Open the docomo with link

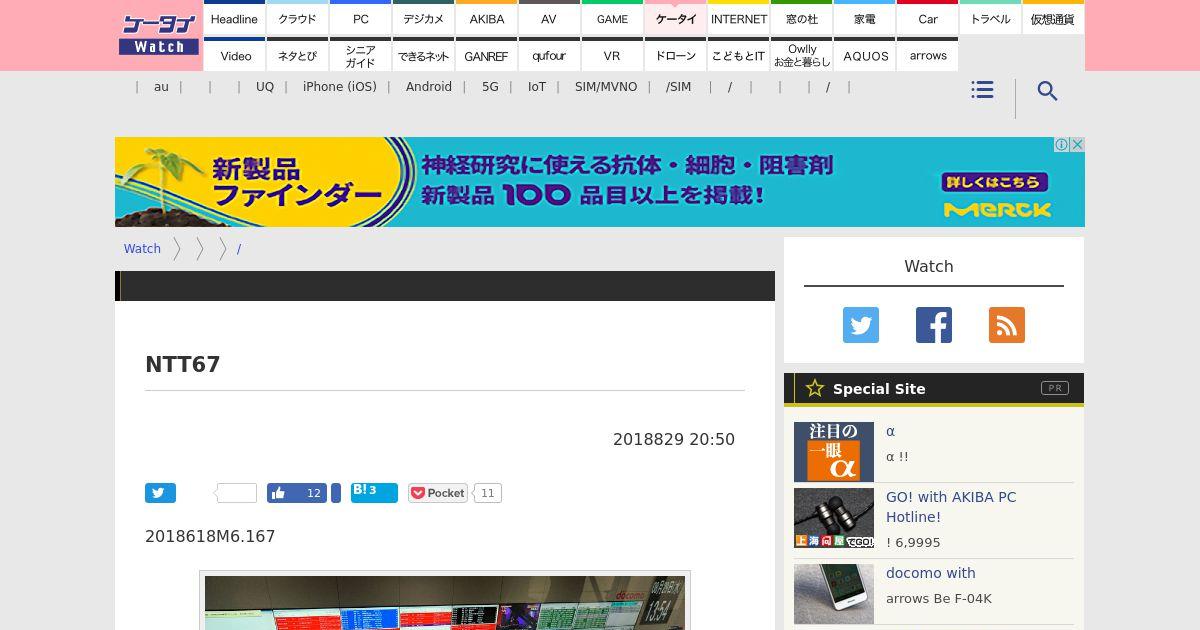pyautogui.click(x=931, y=573)
